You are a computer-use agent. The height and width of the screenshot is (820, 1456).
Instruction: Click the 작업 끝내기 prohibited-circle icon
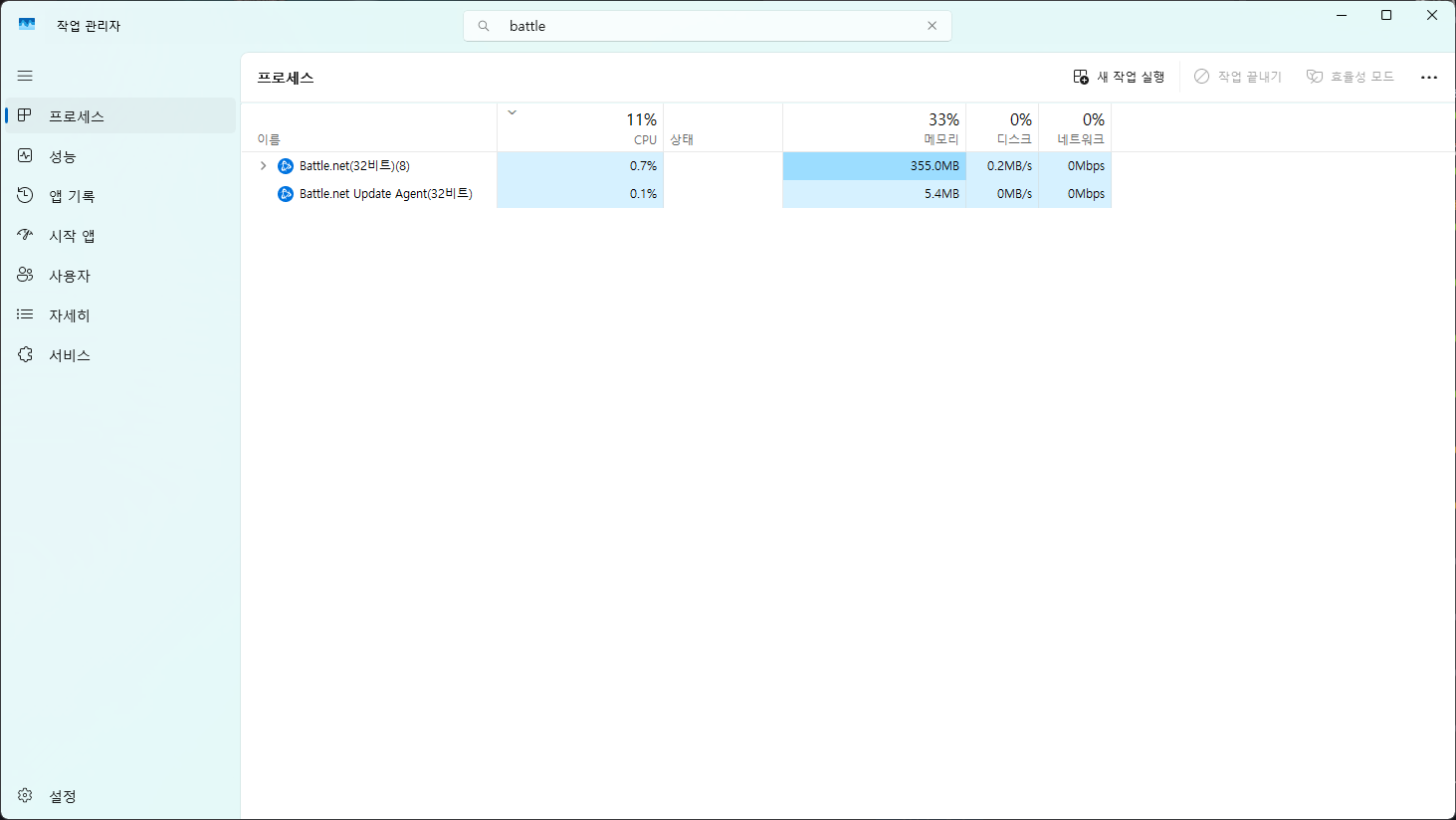1202,77
